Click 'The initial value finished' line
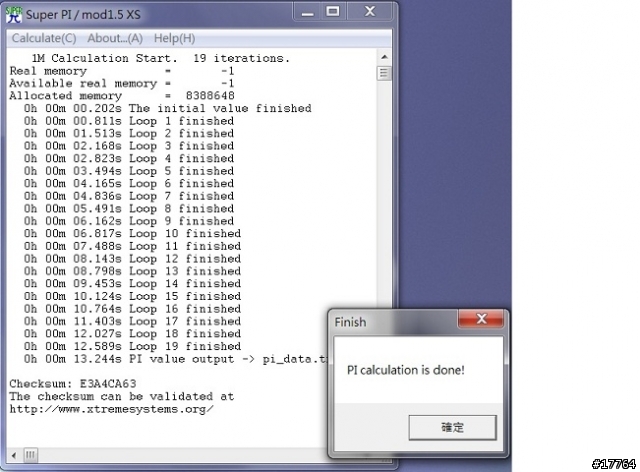The image size is (640, 472). 168,109
